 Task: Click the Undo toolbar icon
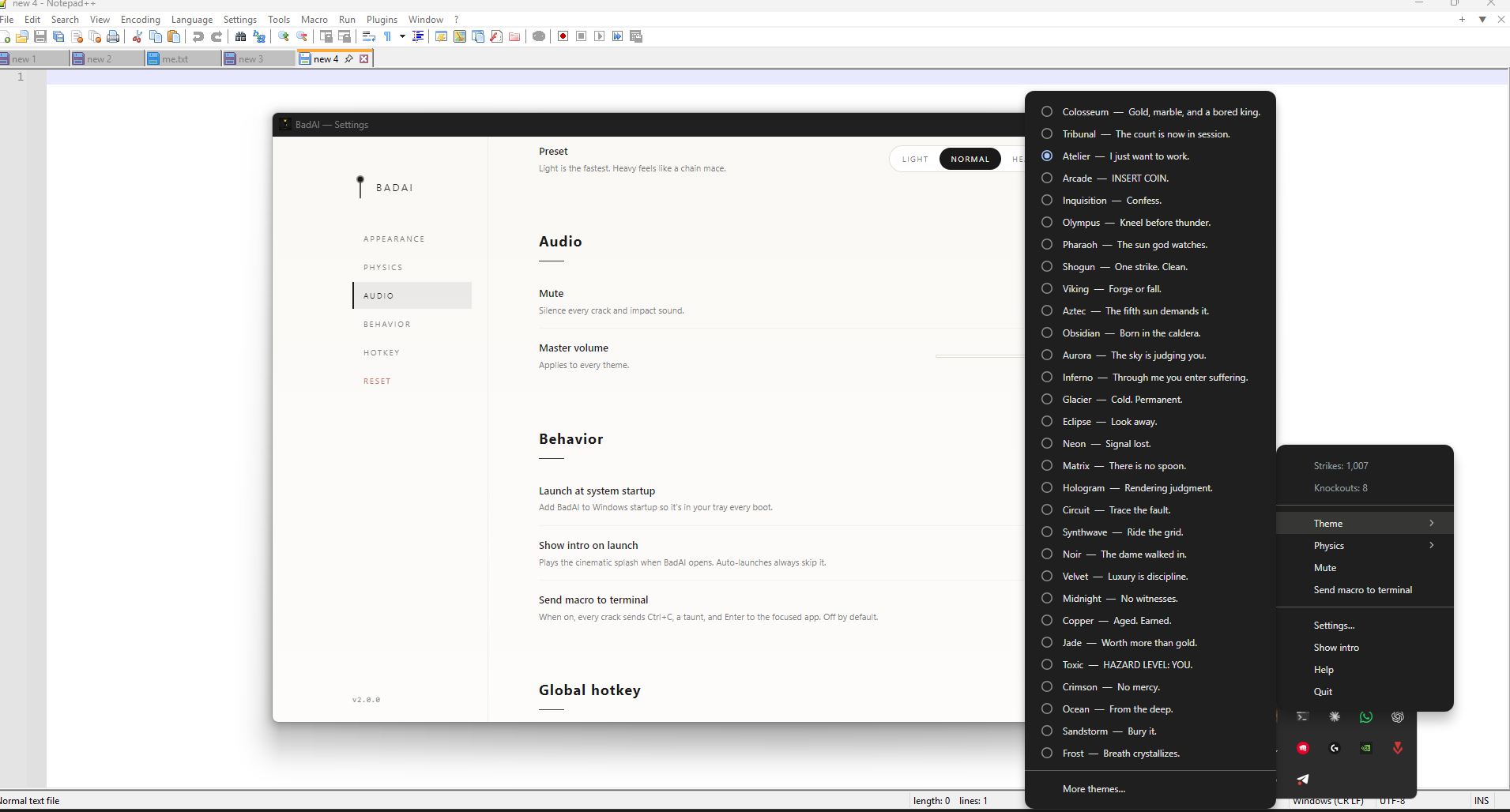(x=198, y=36)
